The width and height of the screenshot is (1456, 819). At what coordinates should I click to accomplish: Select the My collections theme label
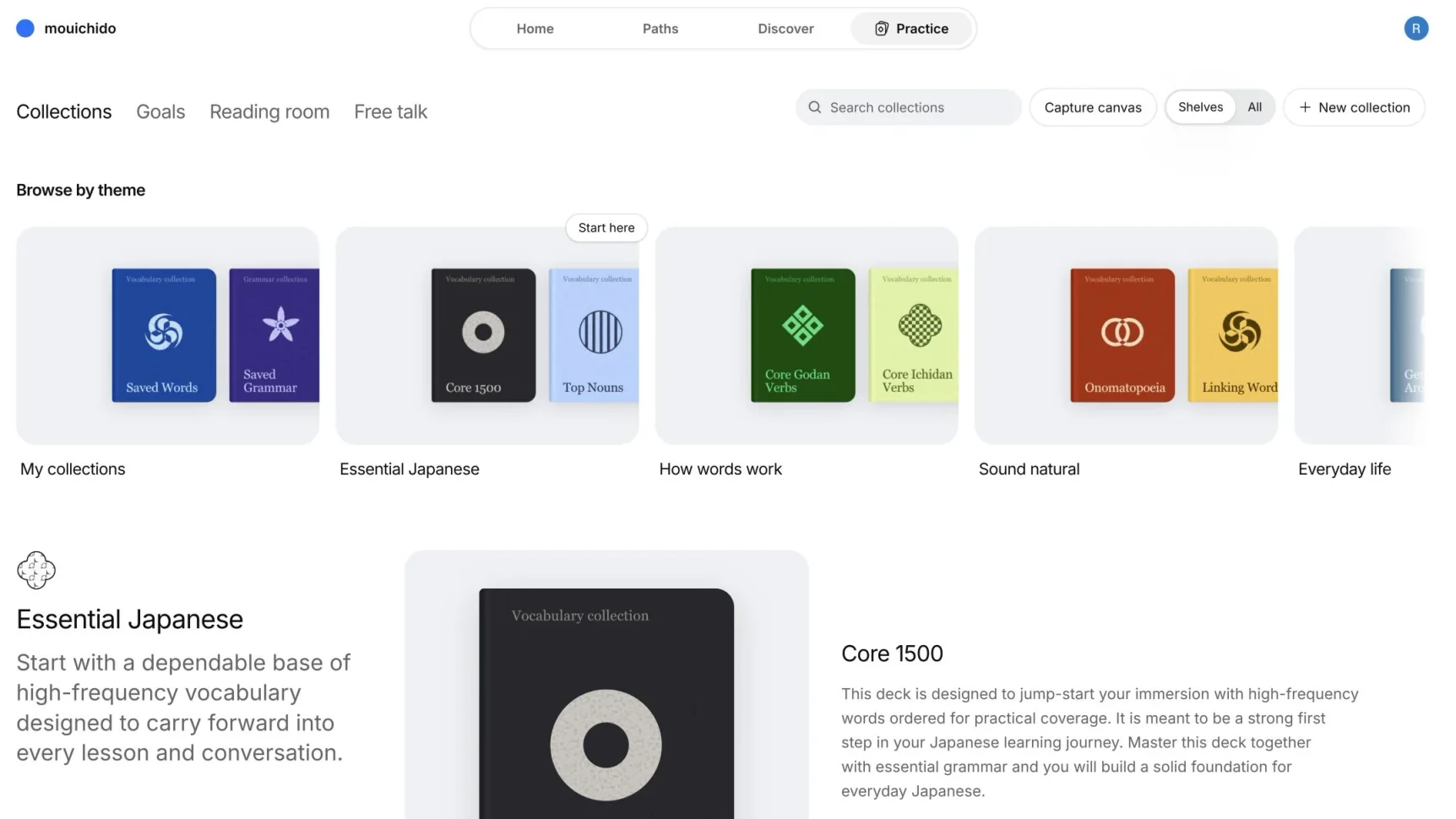73,469
